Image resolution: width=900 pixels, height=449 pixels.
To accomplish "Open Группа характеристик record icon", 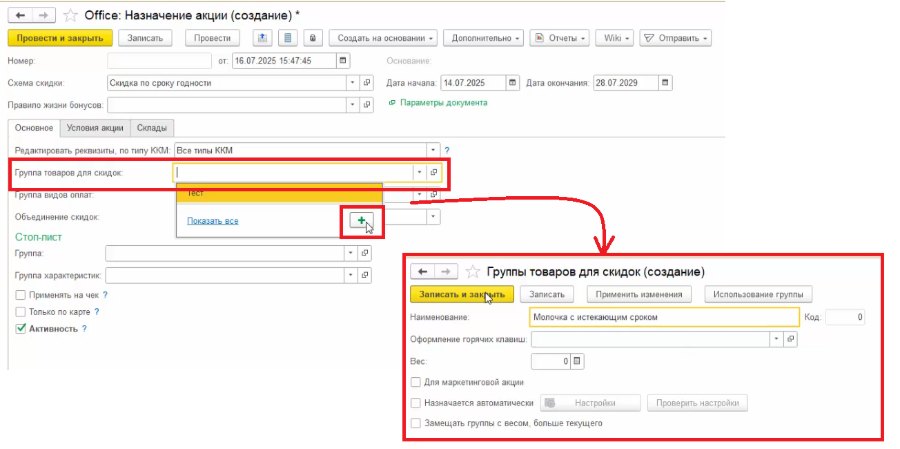I will (365, 276).
